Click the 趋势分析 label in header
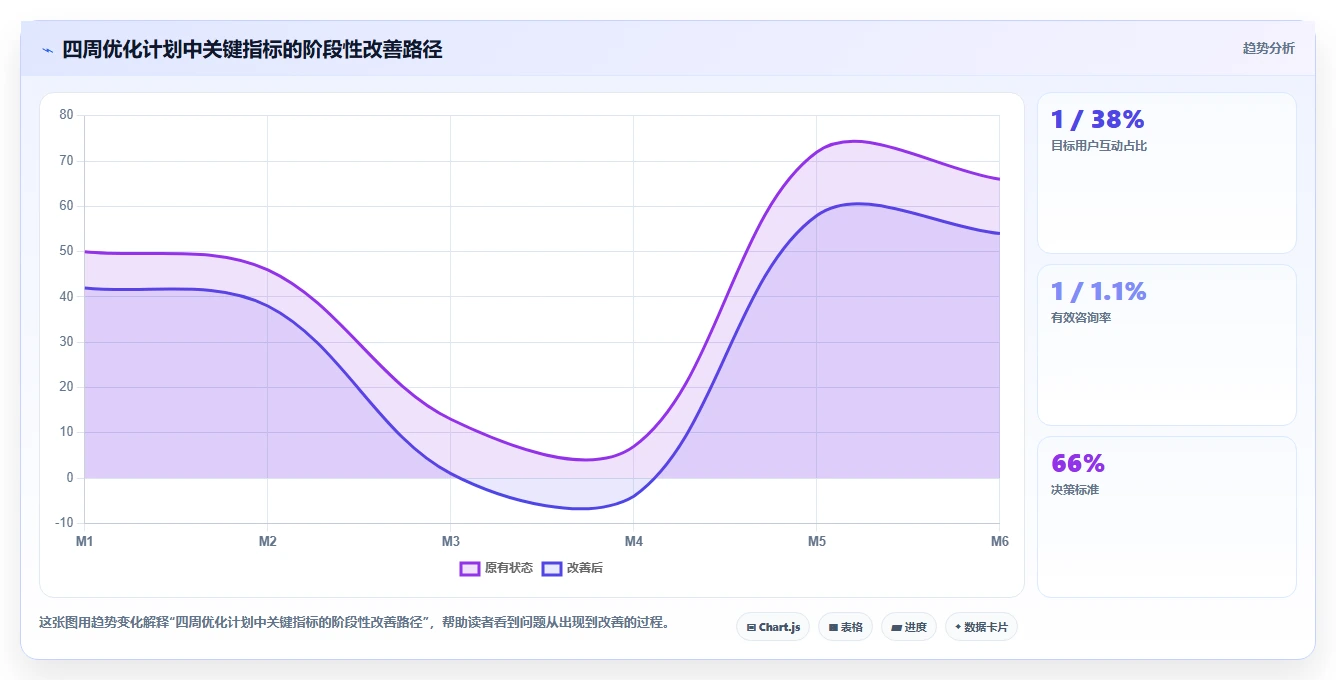 (1268, 49)
